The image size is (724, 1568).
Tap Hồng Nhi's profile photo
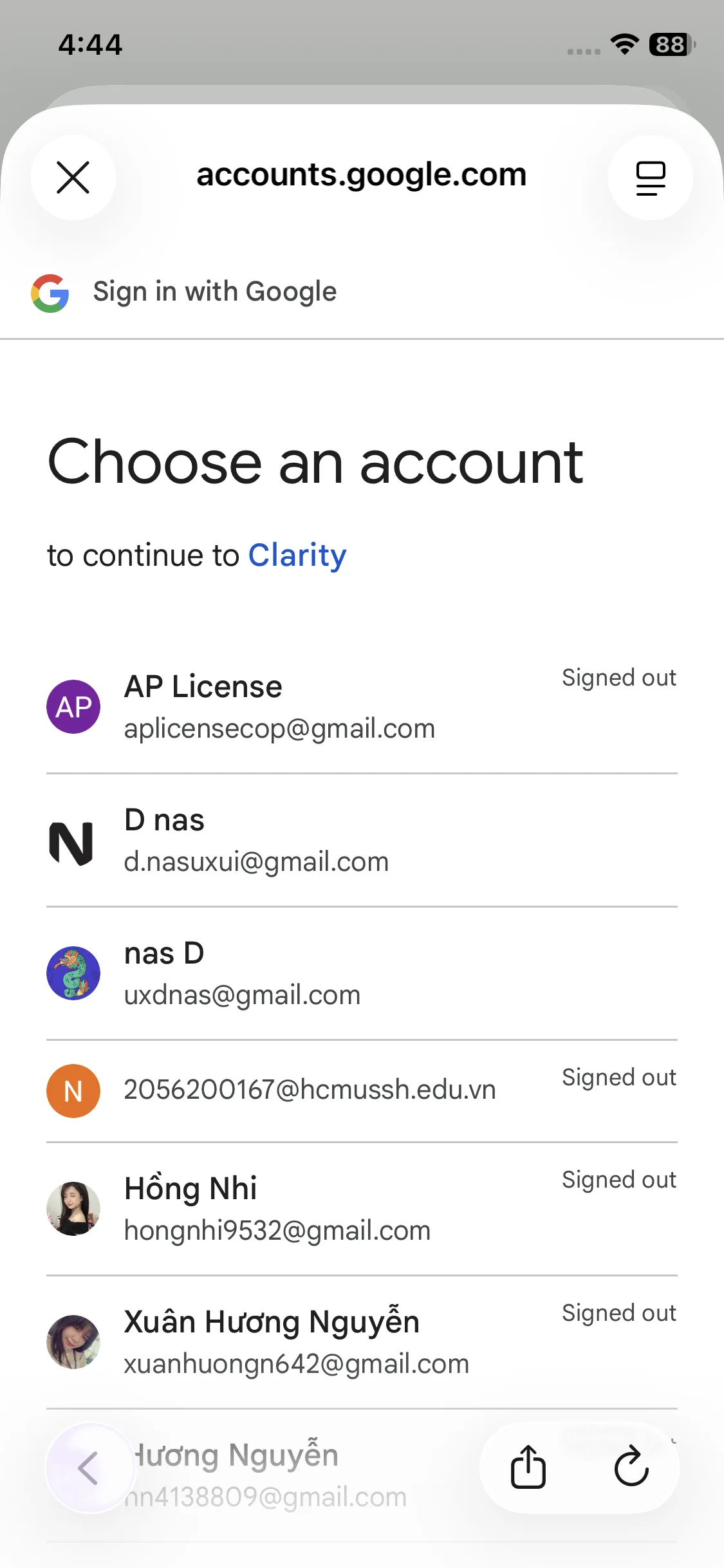[x=73, y=1208]
